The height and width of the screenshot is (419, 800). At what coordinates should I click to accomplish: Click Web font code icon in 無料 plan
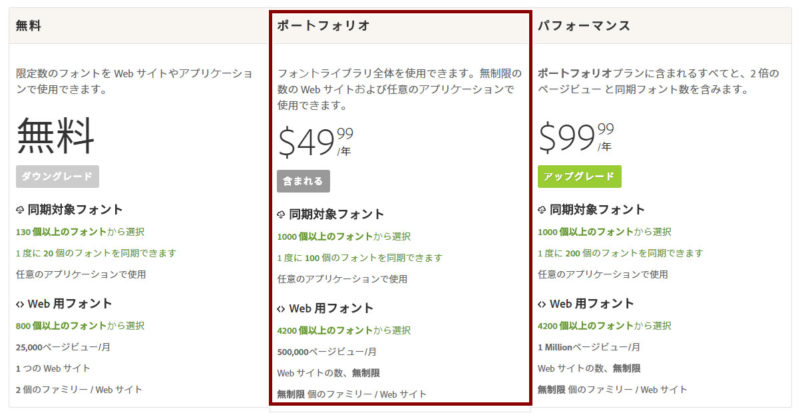tap(20, 304)
